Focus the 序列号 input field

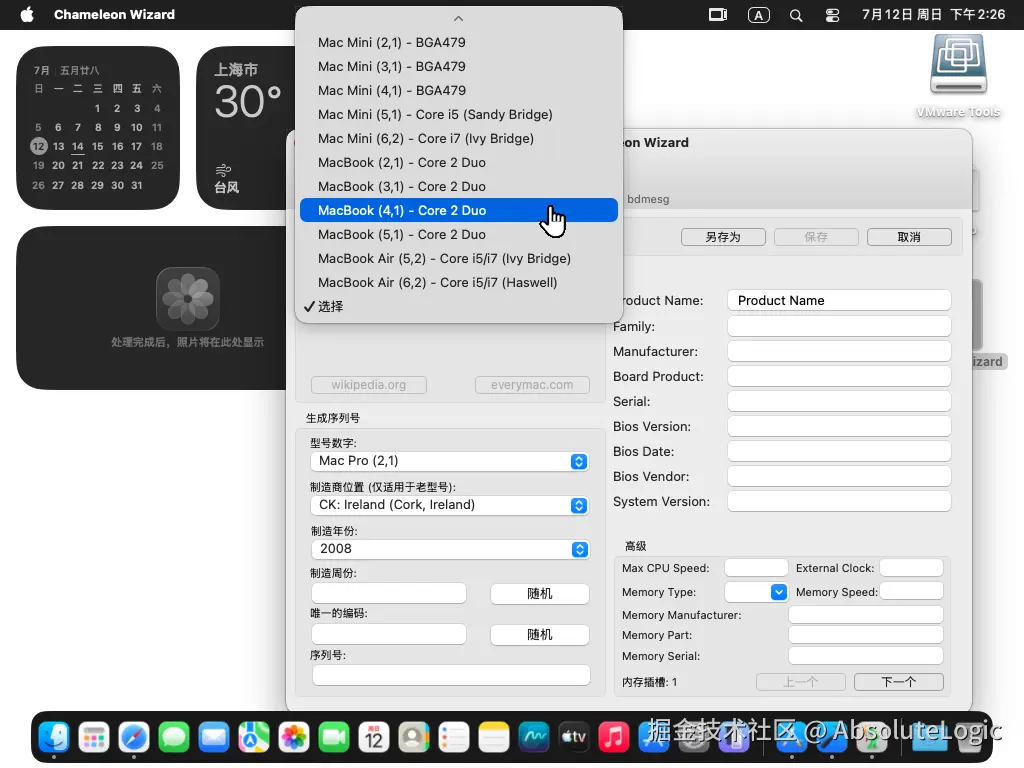point(451,675)
